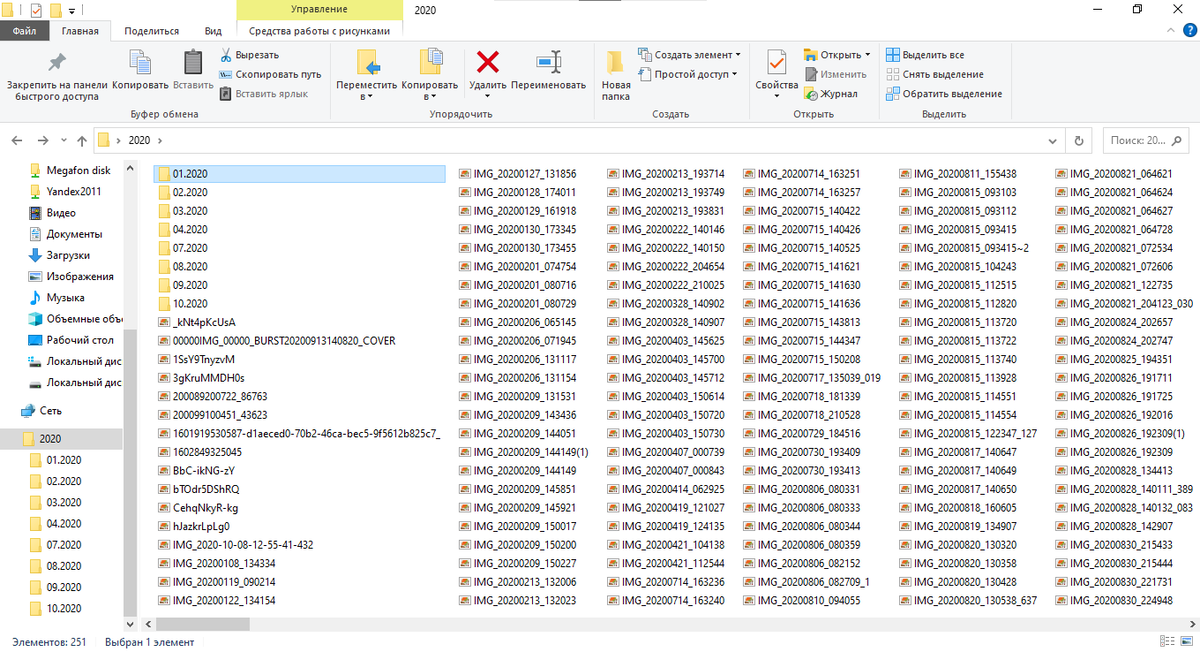
Task: Click the Переименовать rename icon
Action: 548,62
